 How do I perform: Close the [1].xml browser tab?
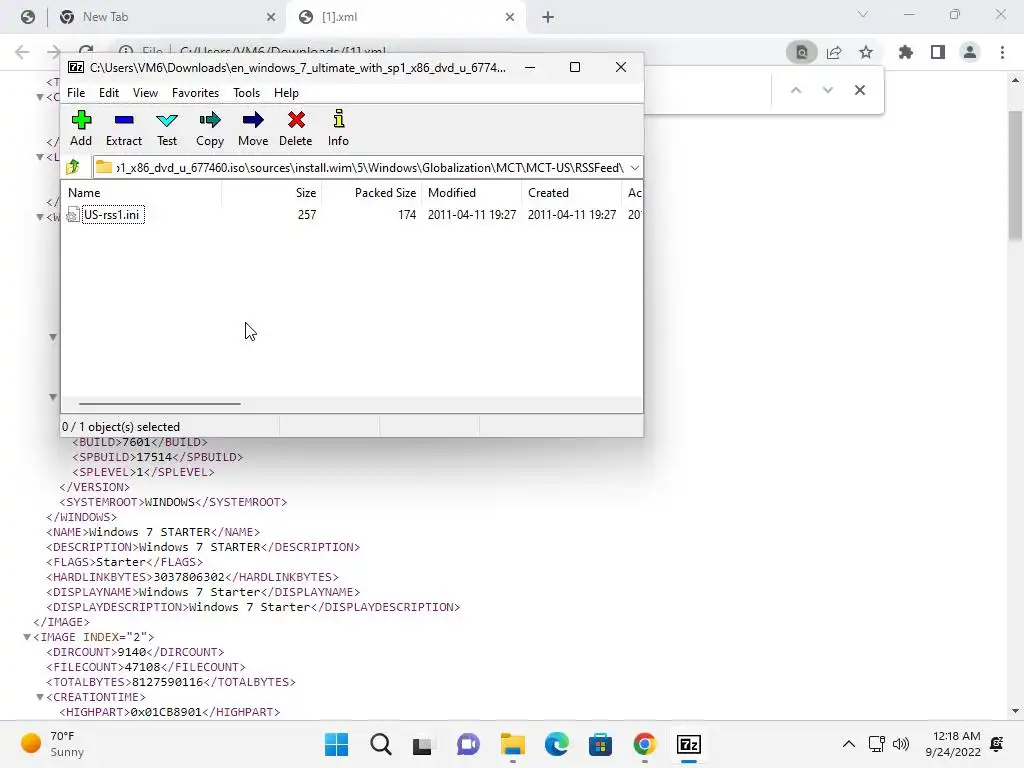coord(510,17)
